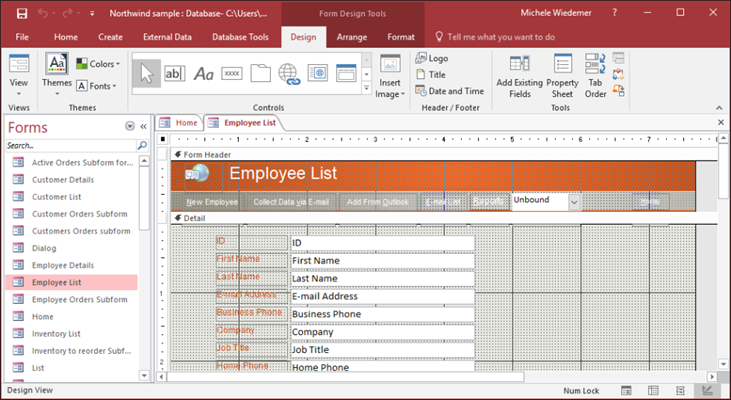Select Inventory List form in list
Image resolution: width=731 pixels, height=400 pixels.
click(56, 334)
